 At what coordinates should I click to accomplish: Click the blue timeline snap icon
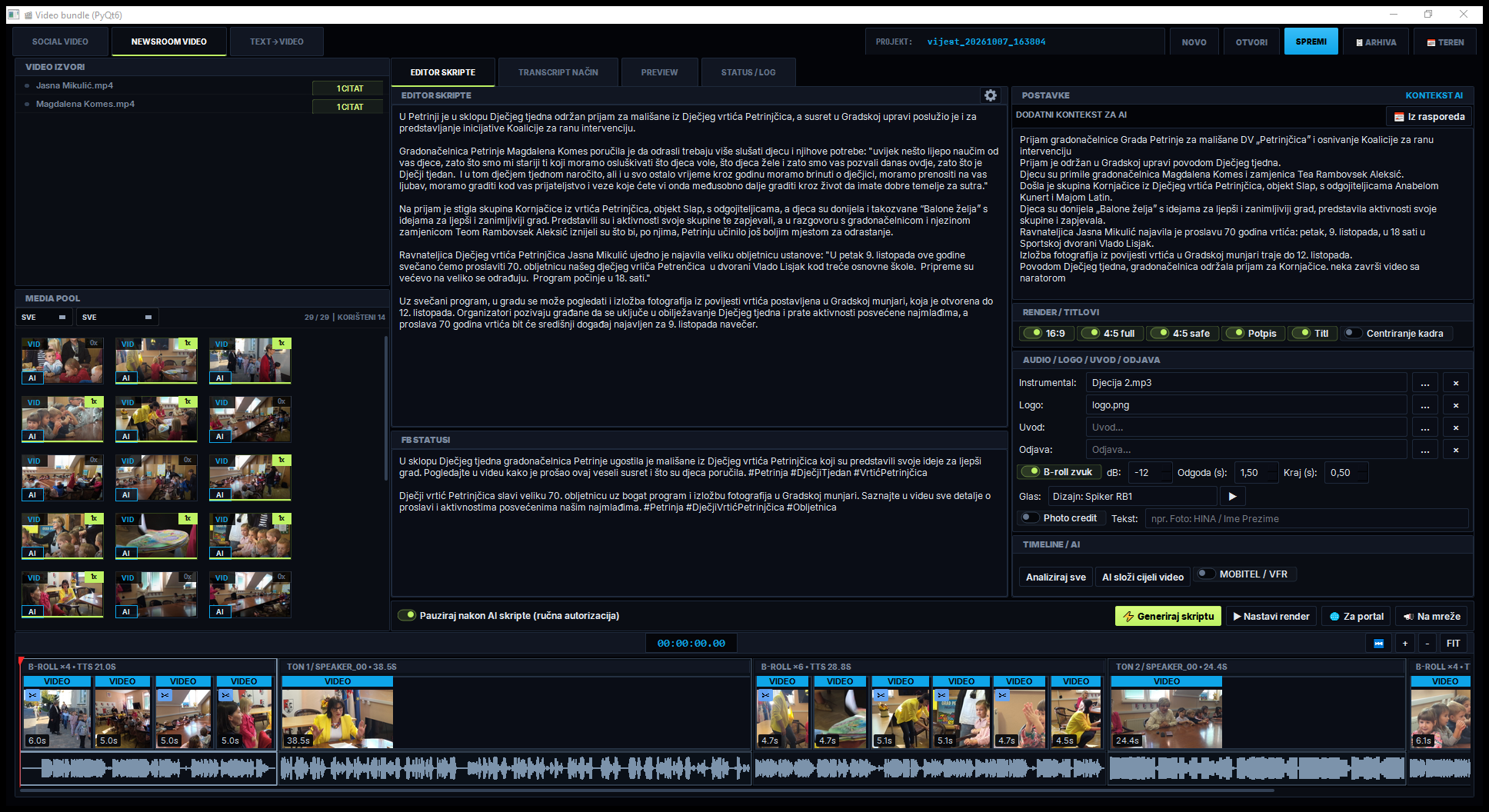1379,644
